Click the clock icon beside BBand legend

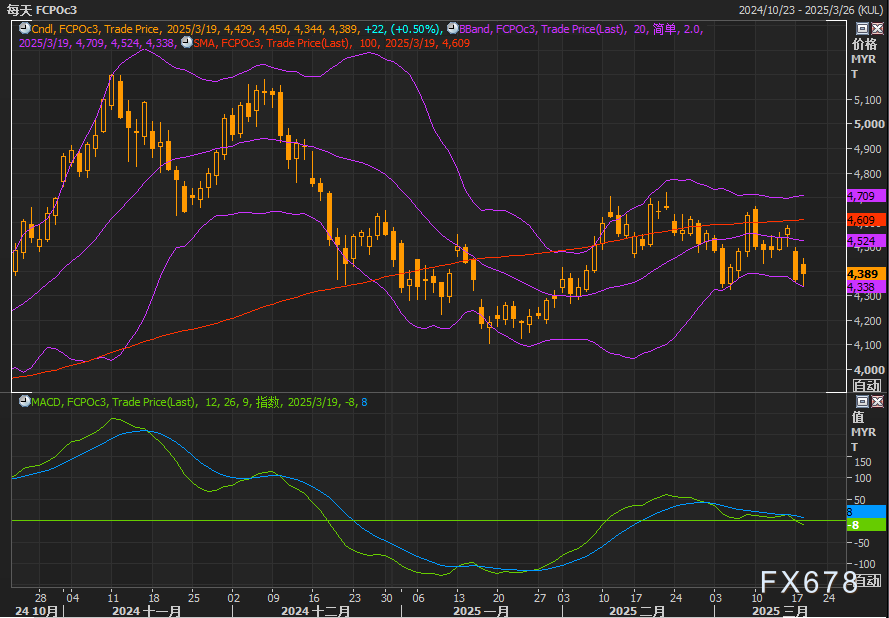click(x=452, y=30)
